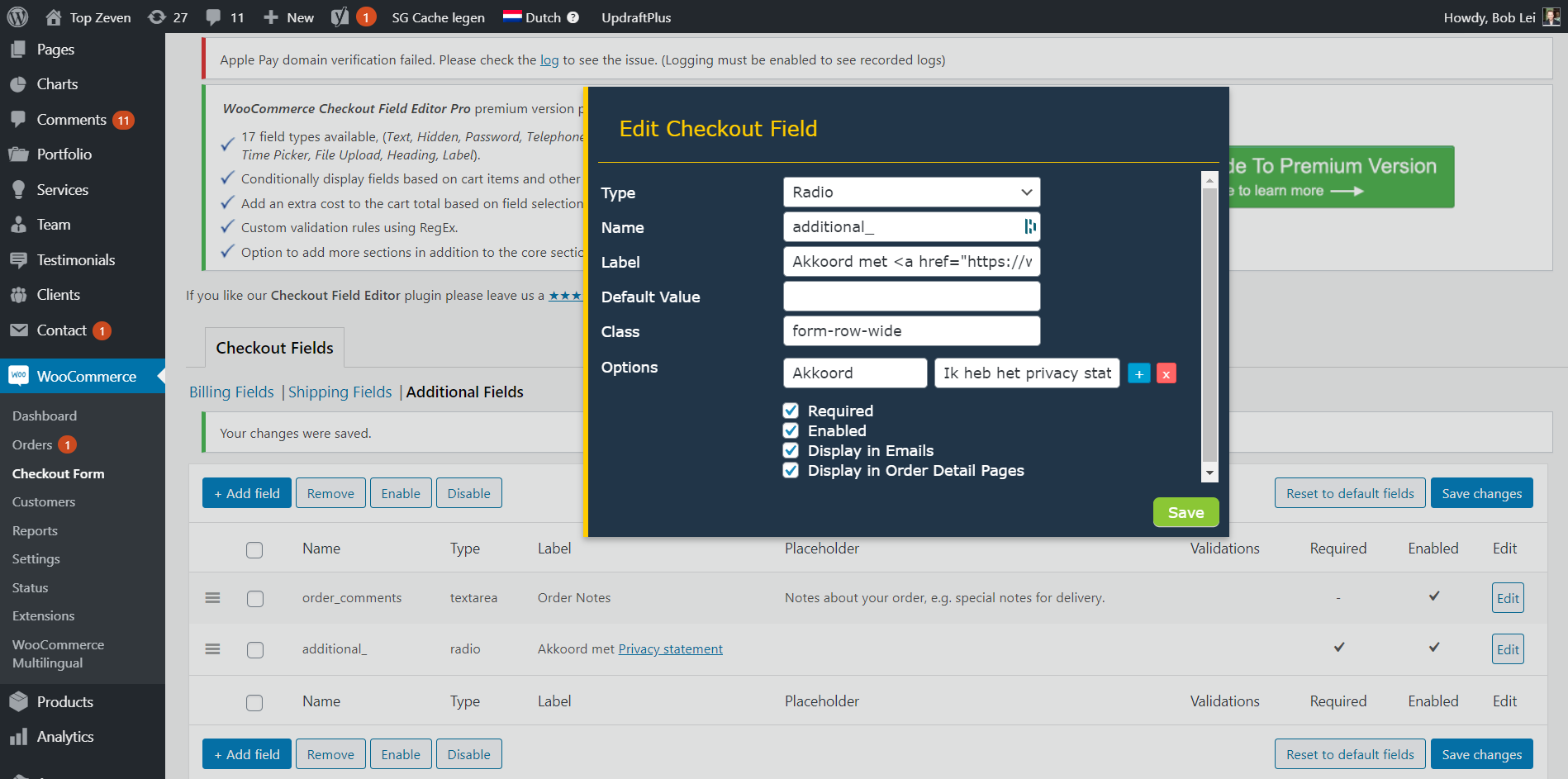Image resolution: width=1568 pixels, height=779 pixels.
Task: Click into the Default Value input field
Action: click(x=911, y=296)
